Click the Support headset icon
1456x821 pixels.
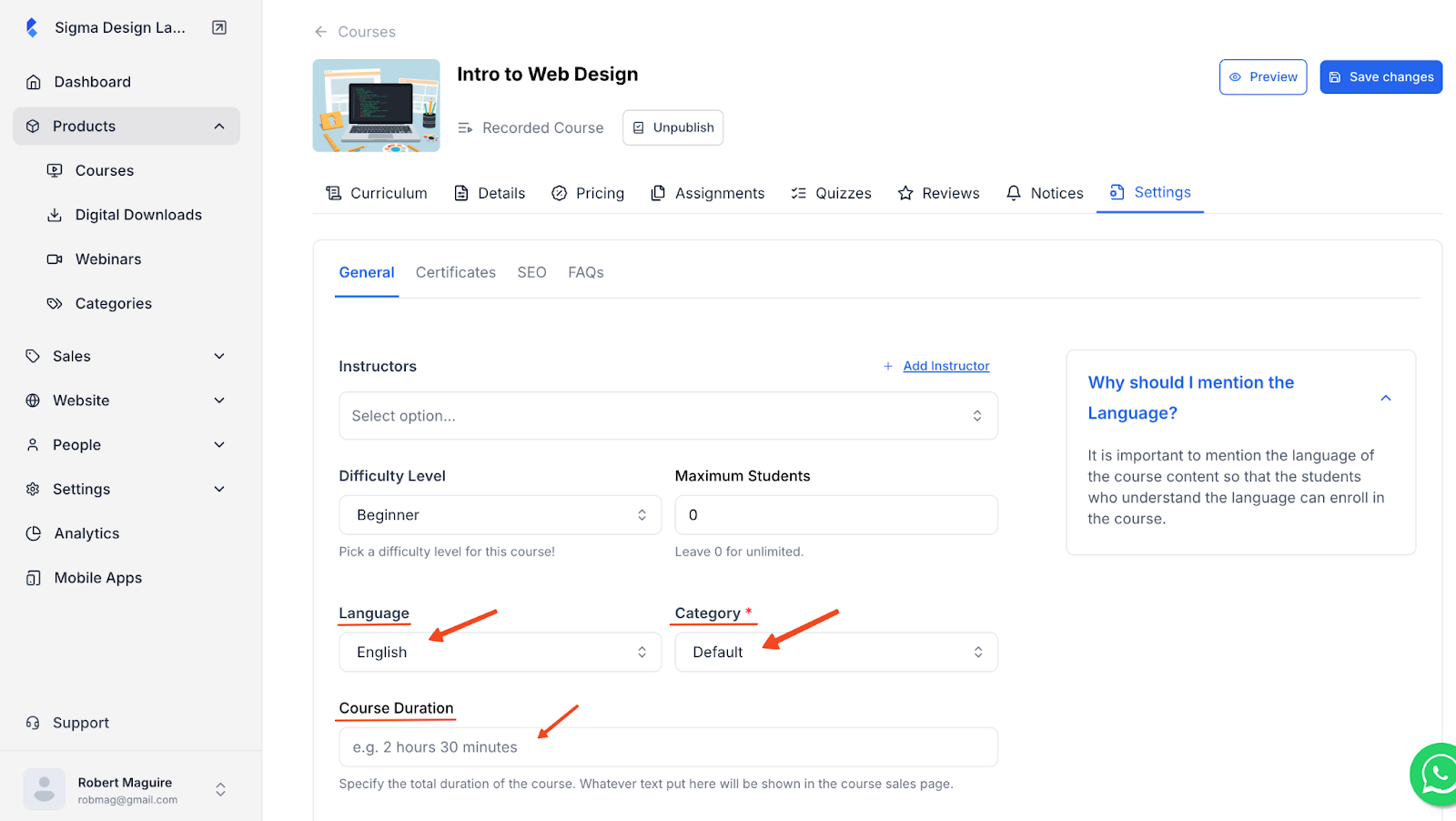coord(33,723)
